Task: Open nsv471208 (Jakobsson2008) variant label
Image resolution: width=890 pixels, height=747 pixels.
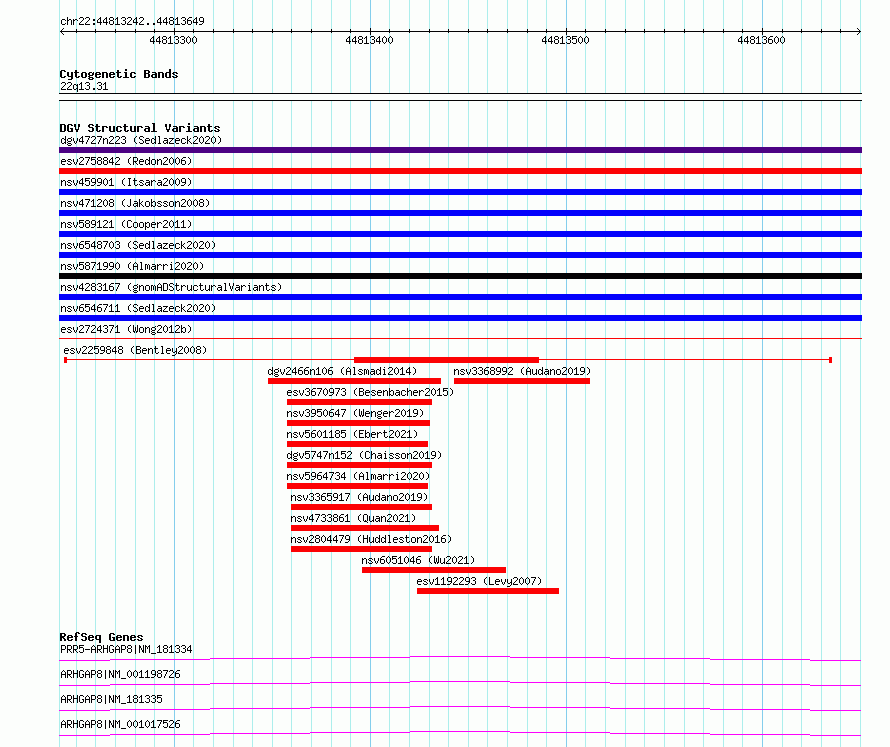Action: [135, 203]
